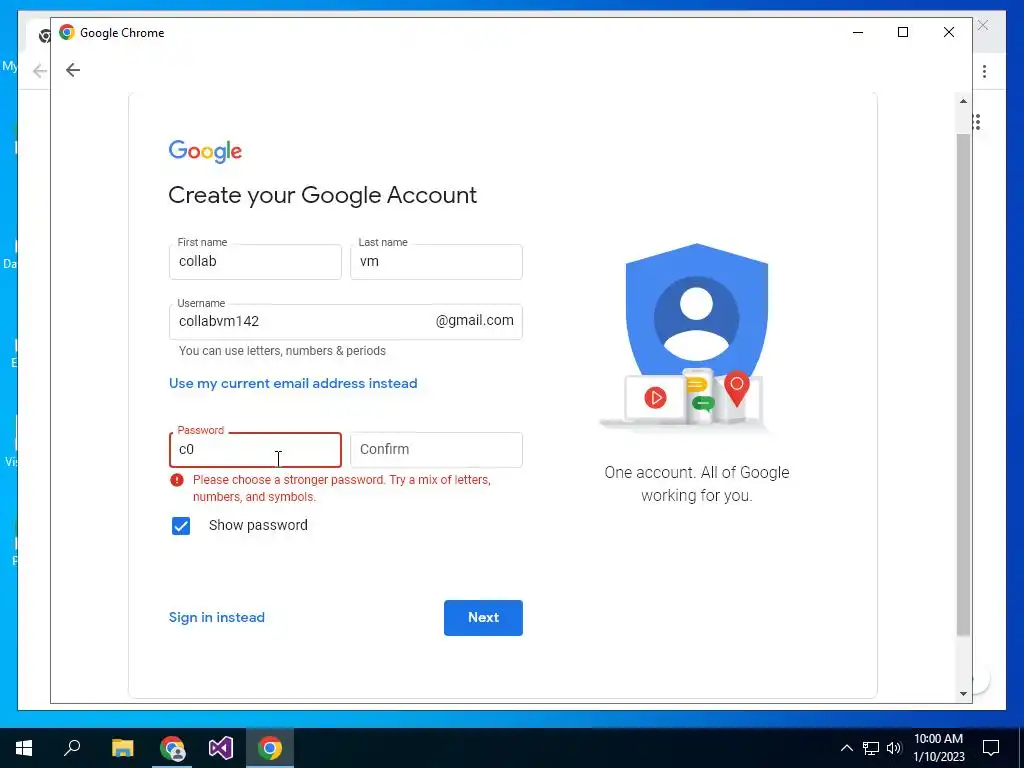Click the Last name field
The width and height of the screenshot is (1024, 768).
point(436,262)
